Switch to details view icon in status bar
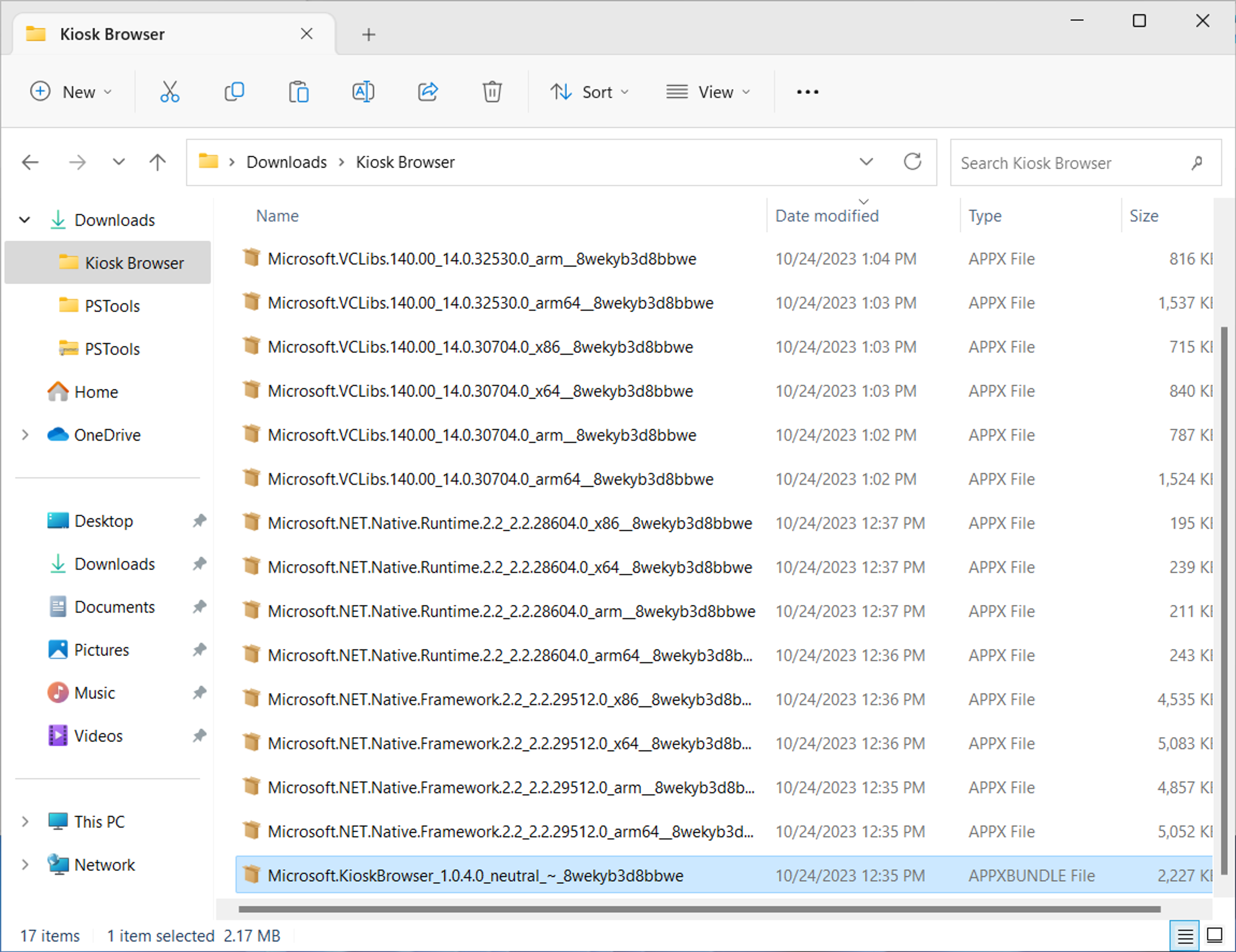This screenshot has width=1236, height=952. pos(1185,936)
